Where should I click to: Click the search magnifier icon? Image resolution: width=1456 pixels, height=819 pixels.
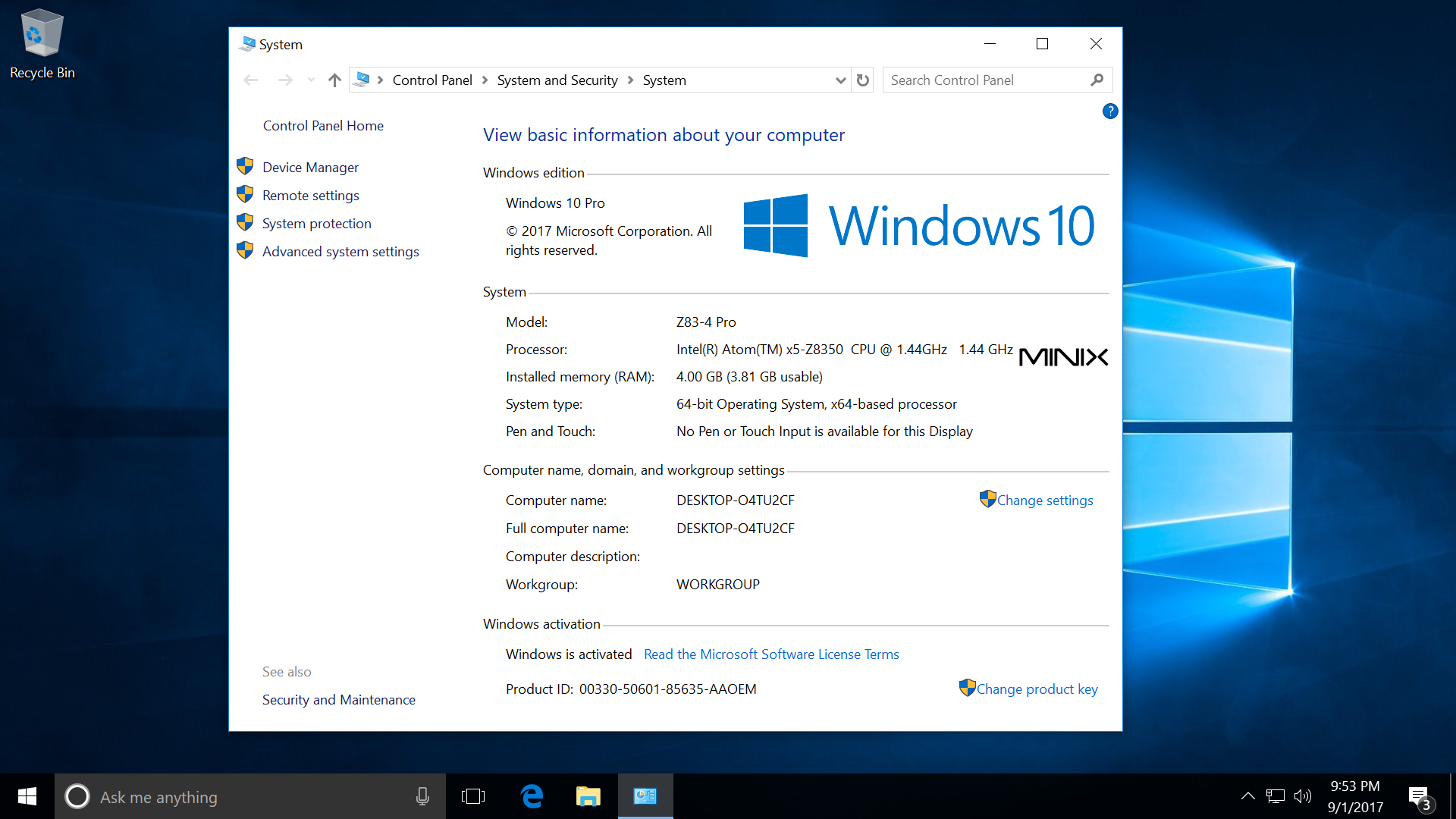[1097, 80]
